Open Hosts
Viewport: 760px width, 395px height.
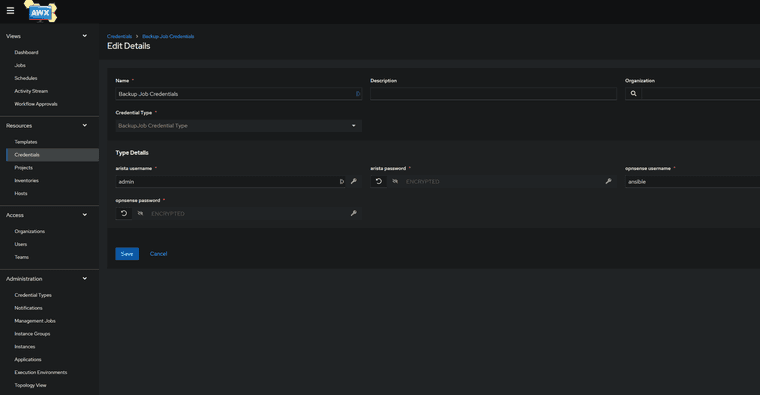(x=21, y=193)
